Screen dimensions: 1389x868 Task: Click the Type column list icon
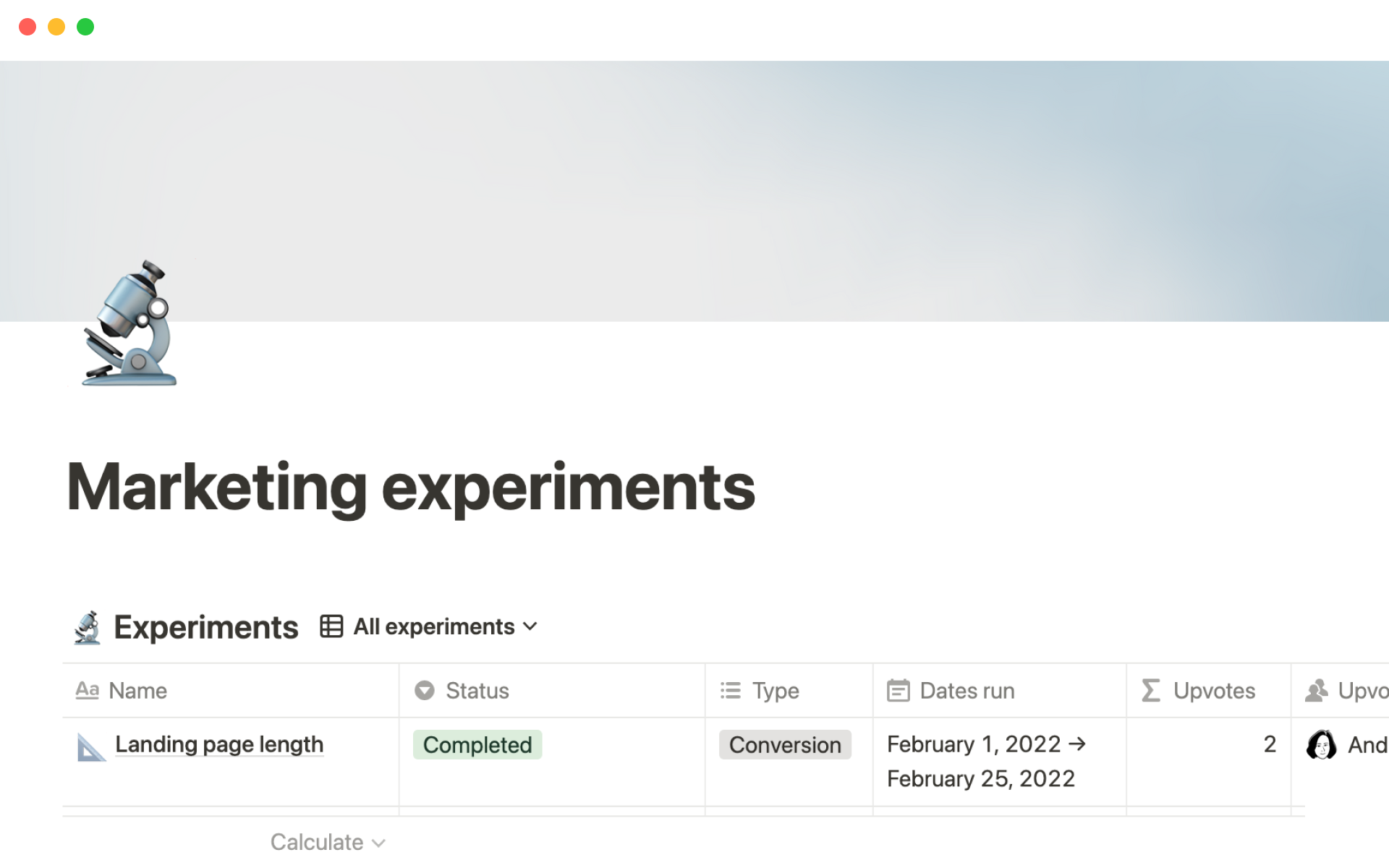(731, 691)
